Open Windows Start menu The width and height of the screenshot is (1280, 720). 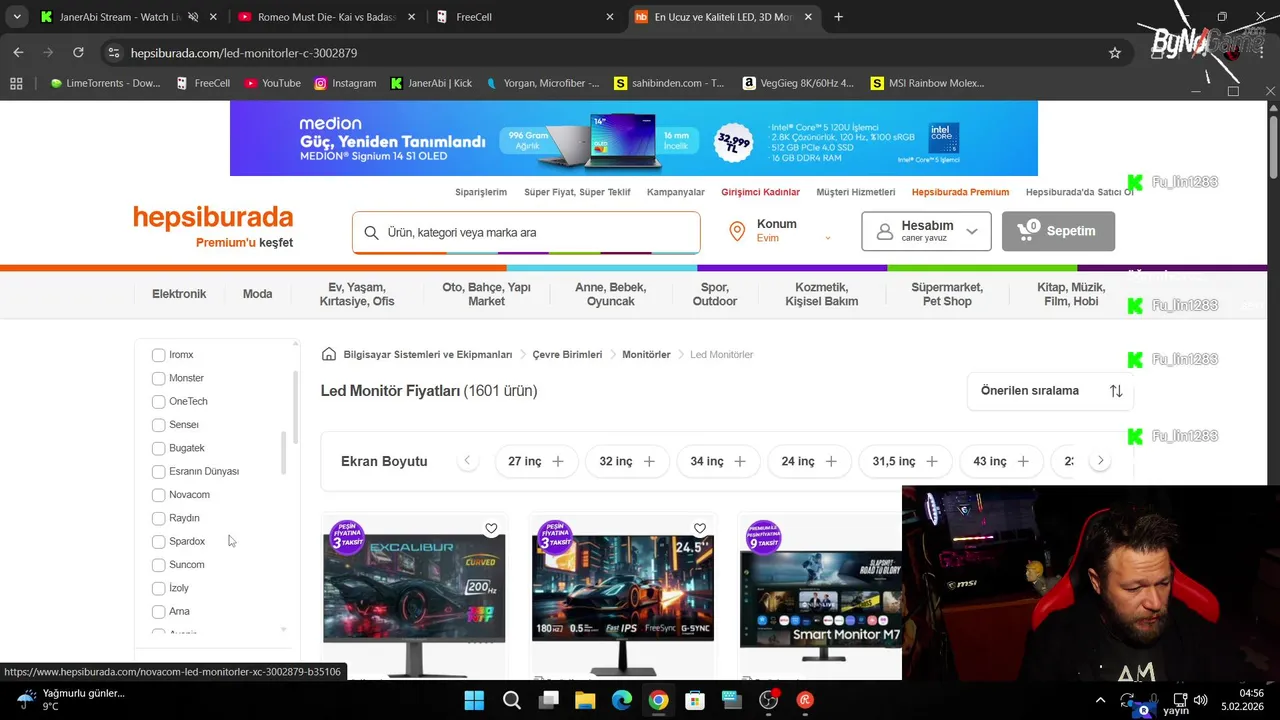click(474, 700)
